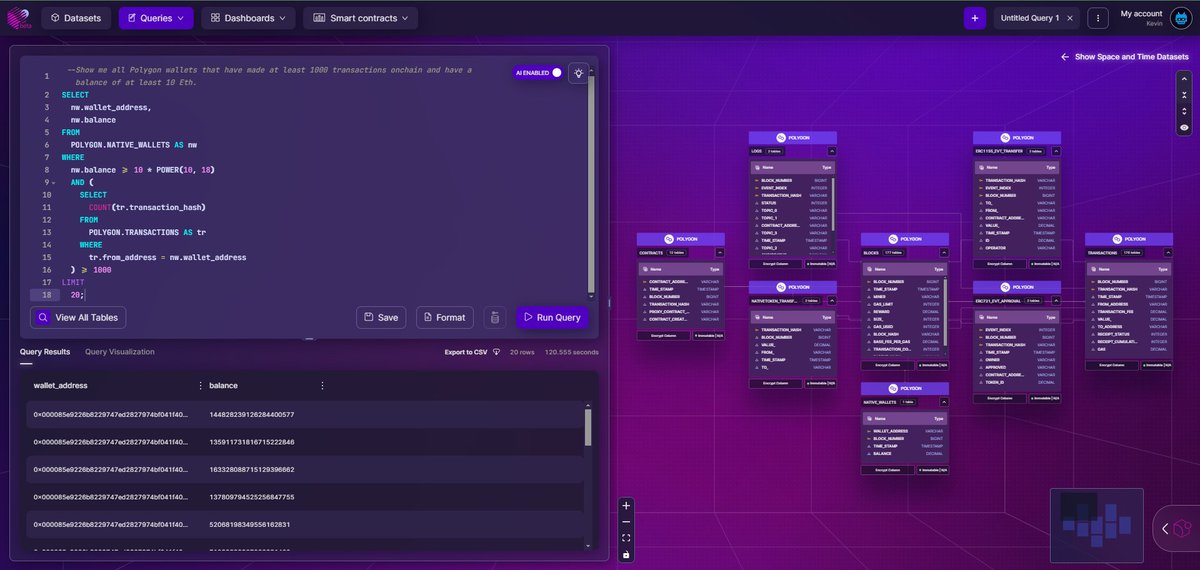1200x570 pixels.
Task: Click Export to CSV
Action: (465, 352)
